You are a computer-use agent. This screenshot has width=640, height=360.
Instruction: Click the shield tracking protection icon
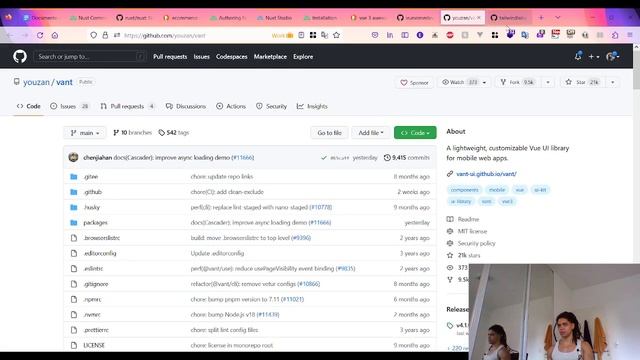point(93,36)
